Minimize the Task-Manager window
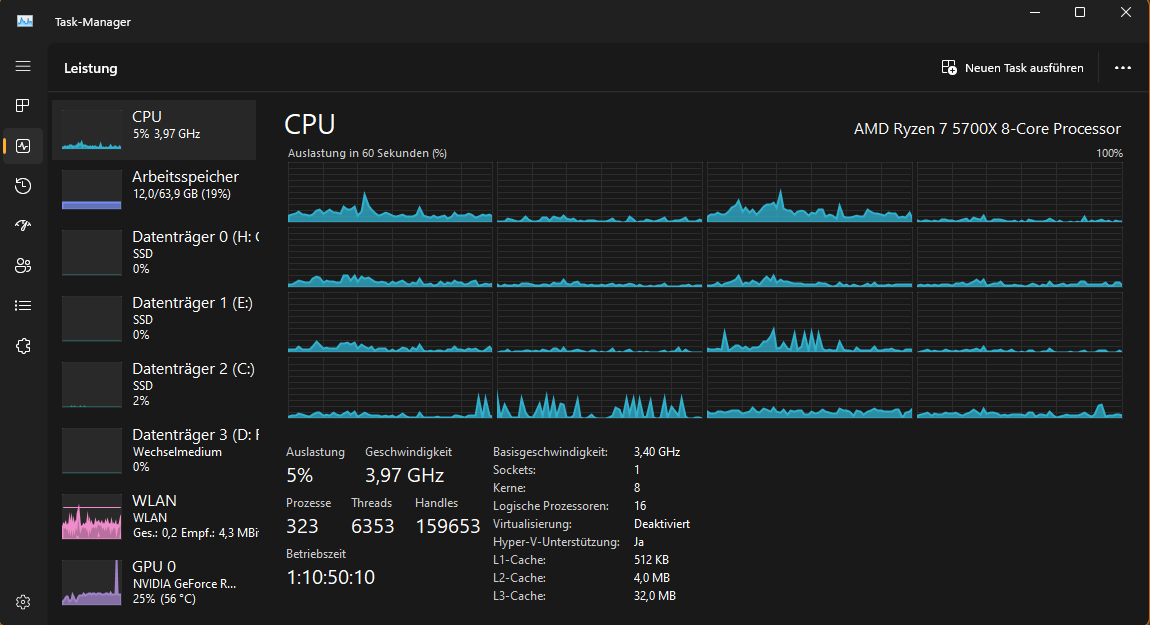The image size is (1150, 625). click(x=1035, y=12)
